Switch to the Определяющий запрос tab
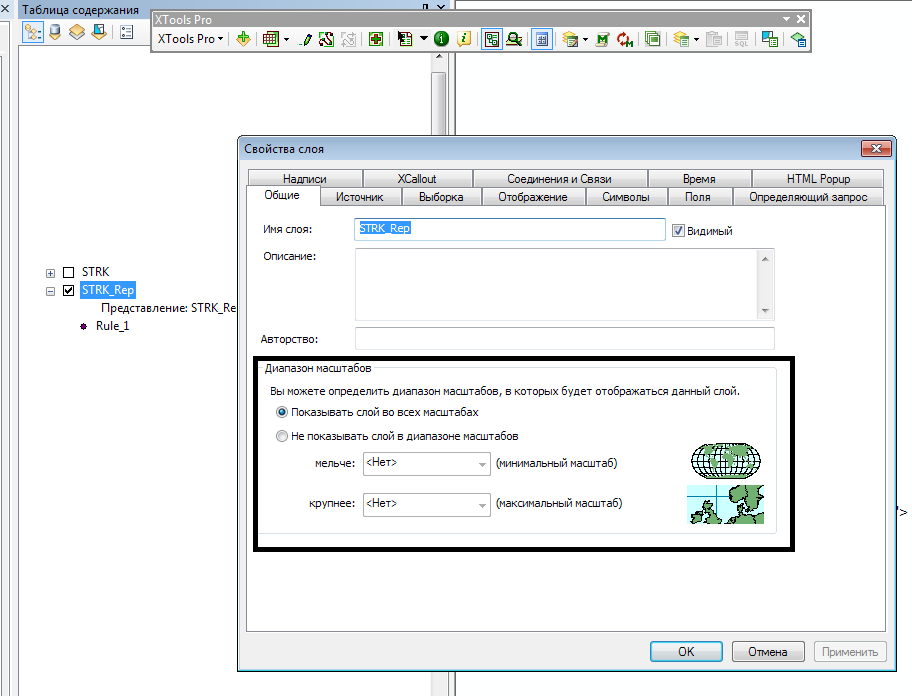Viewport: 912px width, 696px height. pos(808,197)
